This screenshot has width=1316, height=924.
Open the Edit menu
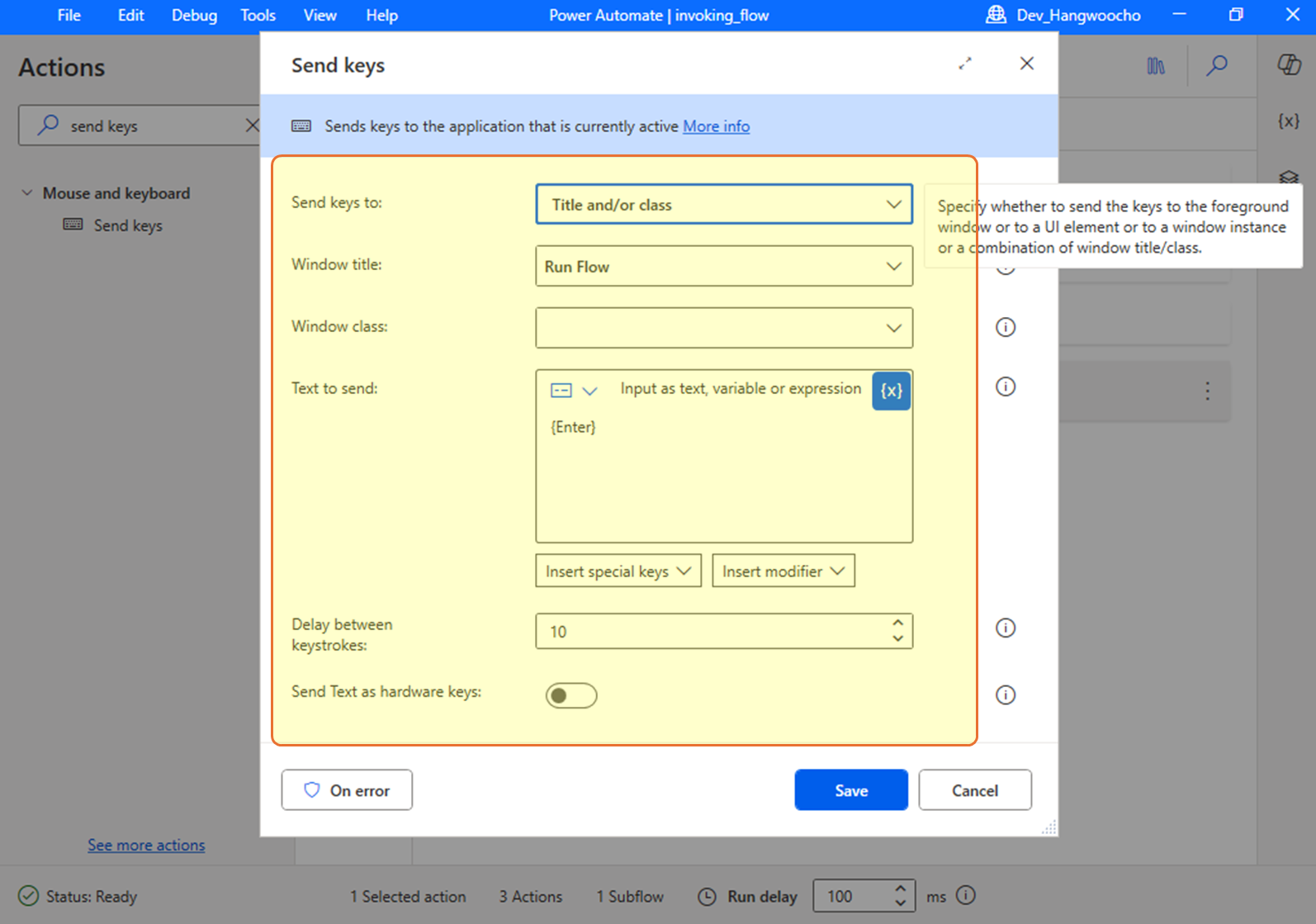(130, 16)
